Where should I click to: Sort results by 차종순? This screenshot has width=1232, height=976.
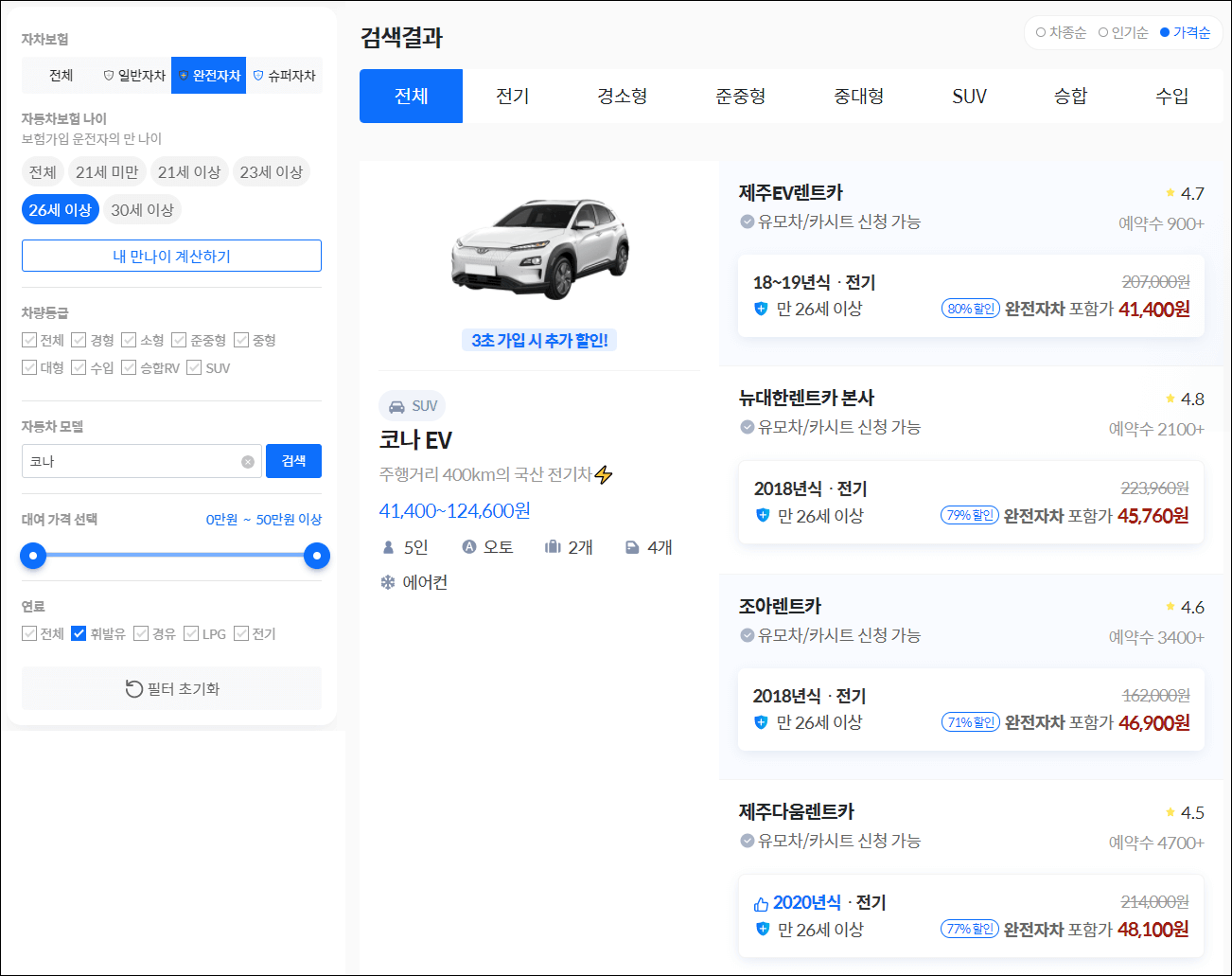(x=1061, y=32)
